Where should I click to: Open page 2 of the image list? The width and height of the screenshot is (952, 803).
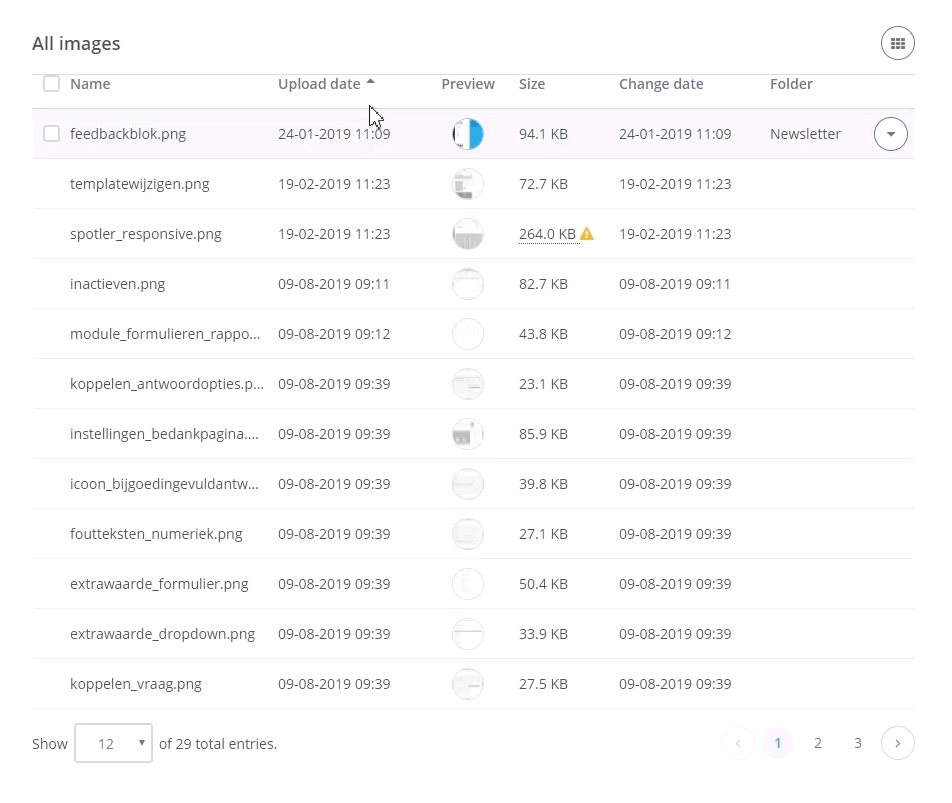(x=818, y=743)
